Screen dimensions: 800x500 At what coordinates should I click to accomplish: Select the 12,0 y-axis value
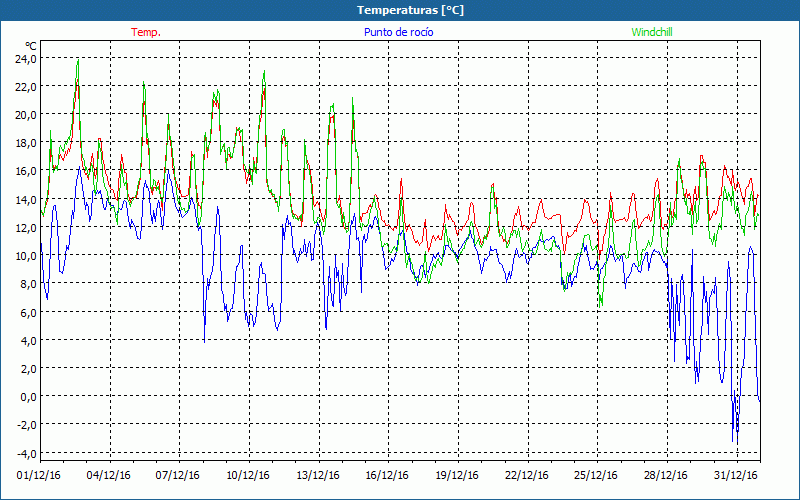click(x=26, y=228)
